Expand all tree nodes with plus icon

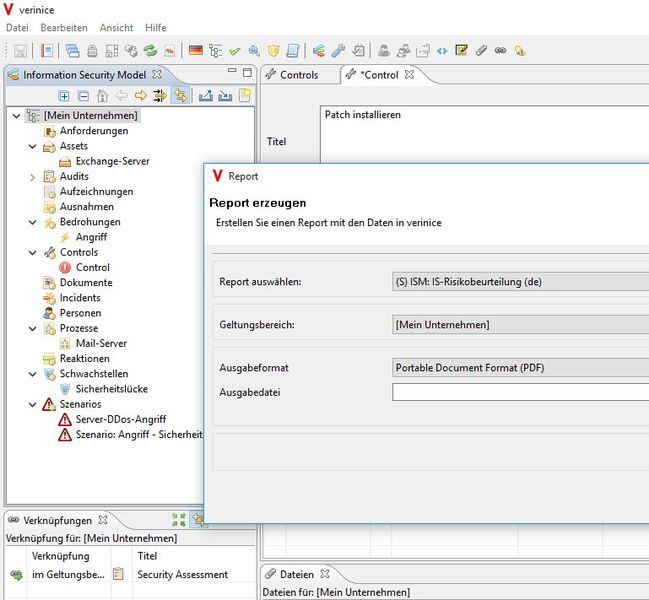(64, 96)
